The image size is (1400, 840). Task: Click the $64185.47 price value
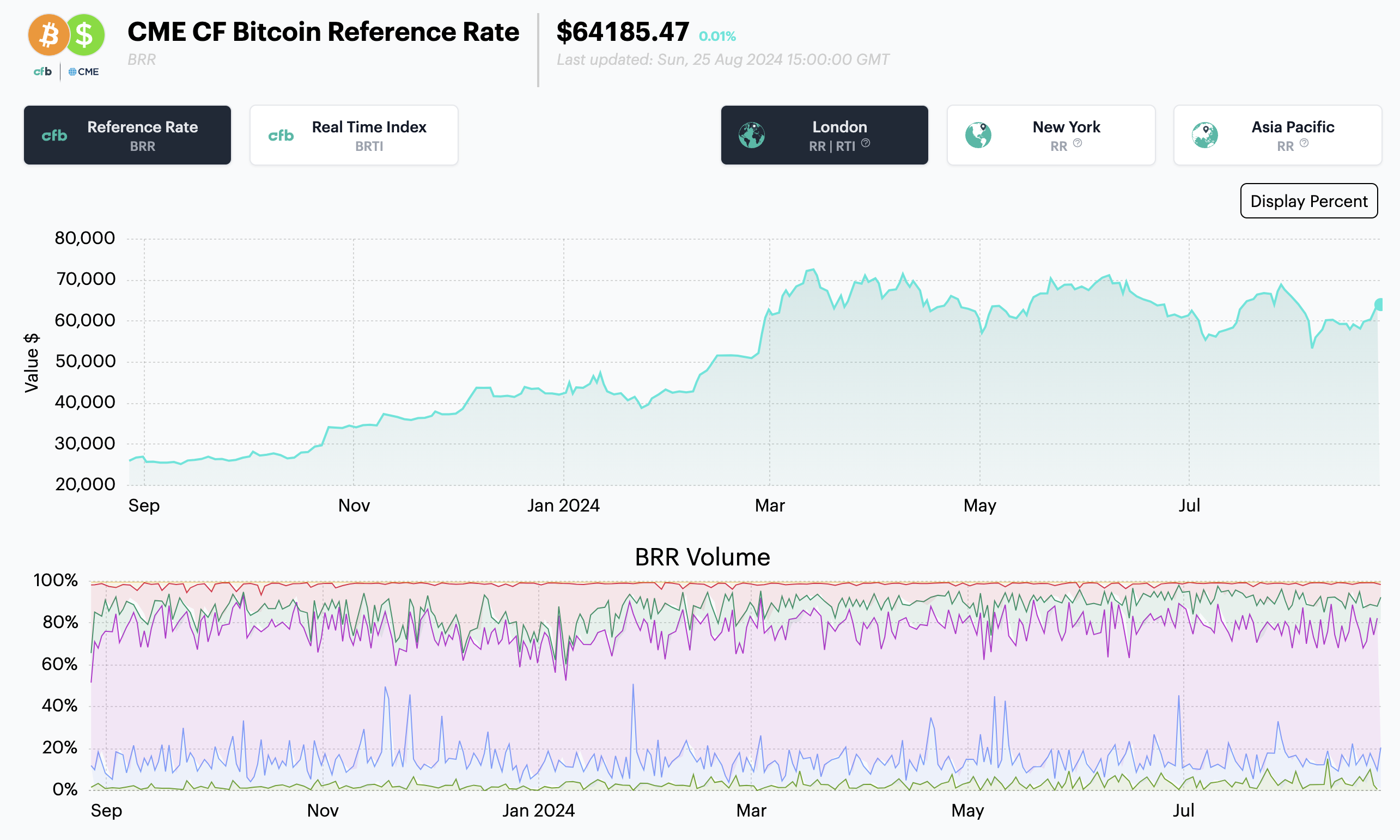pyautogui.click(x=623, y=32)
